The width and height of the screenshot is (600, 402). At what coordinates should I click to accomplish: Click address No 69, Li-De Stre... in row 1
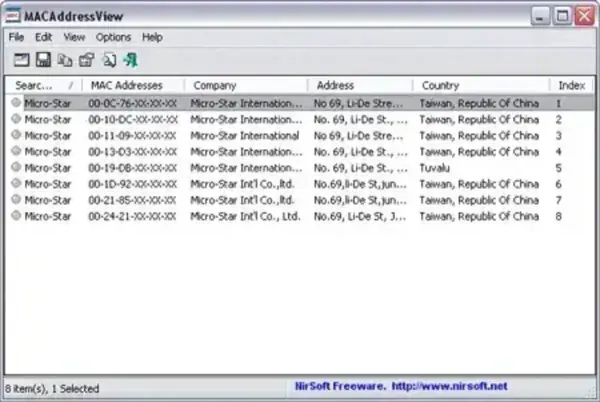[x=359, y=103]
